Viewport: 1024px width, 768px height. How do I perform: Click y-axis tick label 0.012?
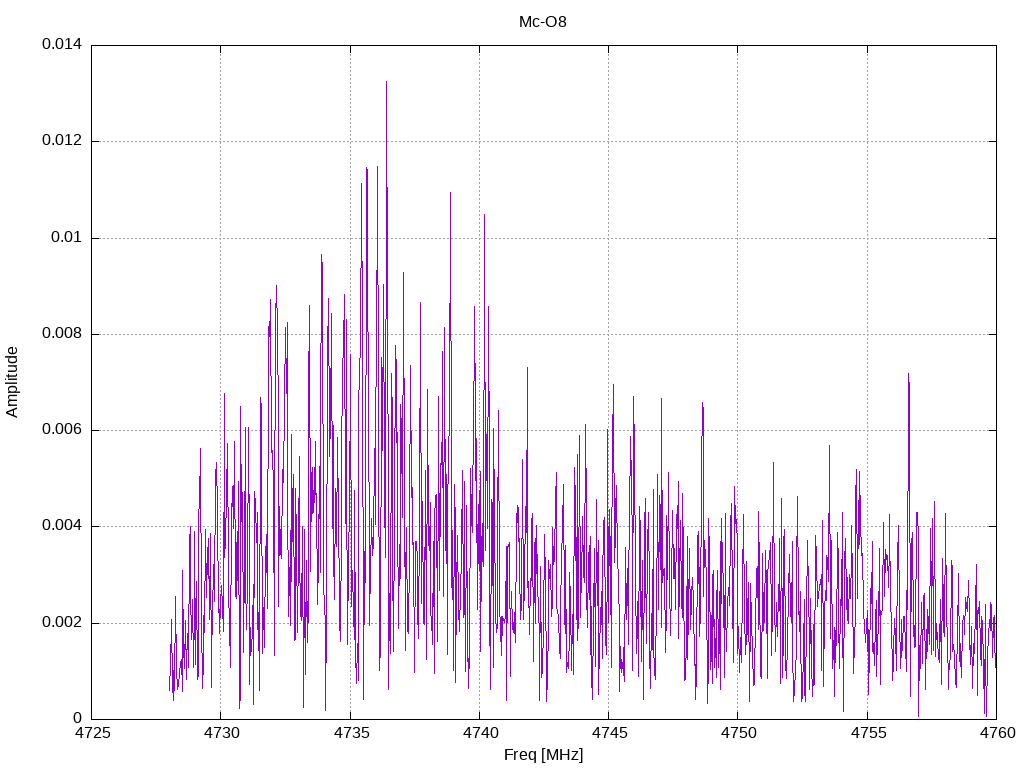pos(63,140)
